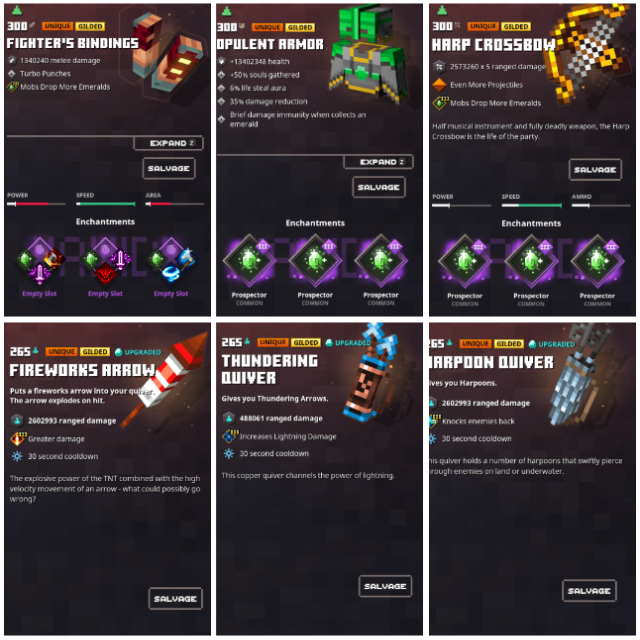
Task: Click the Fighter's Bindings gauntlet item image
Action: [169, 51]
